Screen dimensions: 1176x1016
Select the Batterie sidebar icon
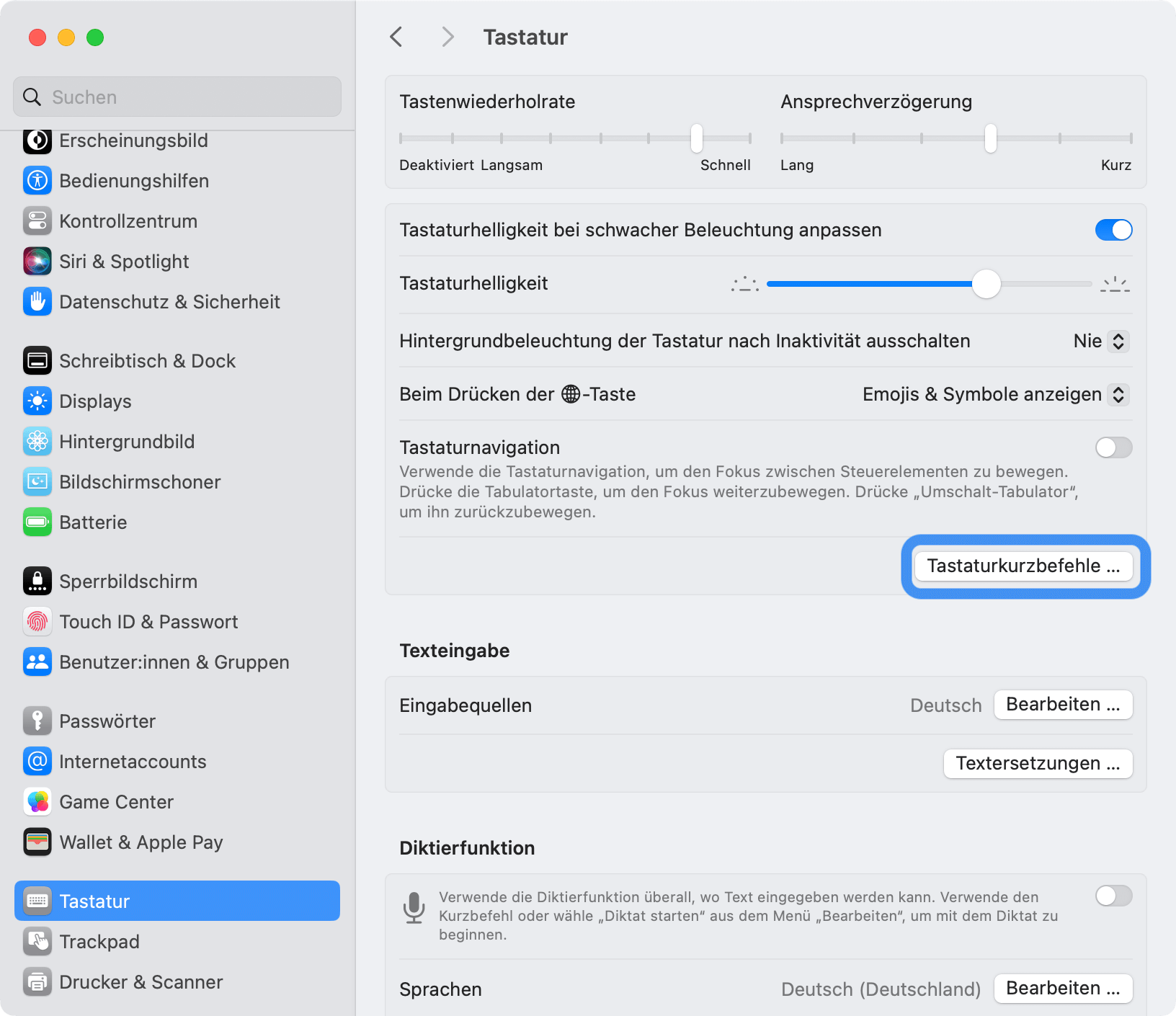coord(37,522)
